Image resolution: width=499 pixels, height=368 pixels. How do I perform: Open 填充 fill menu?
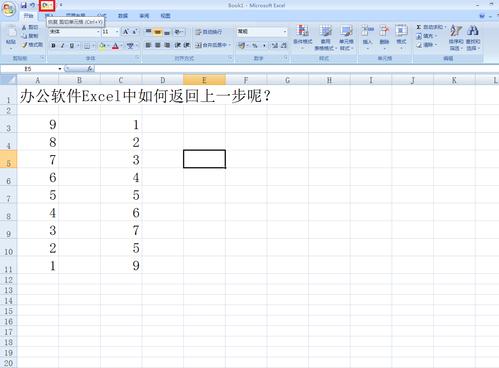coord(427,36)
